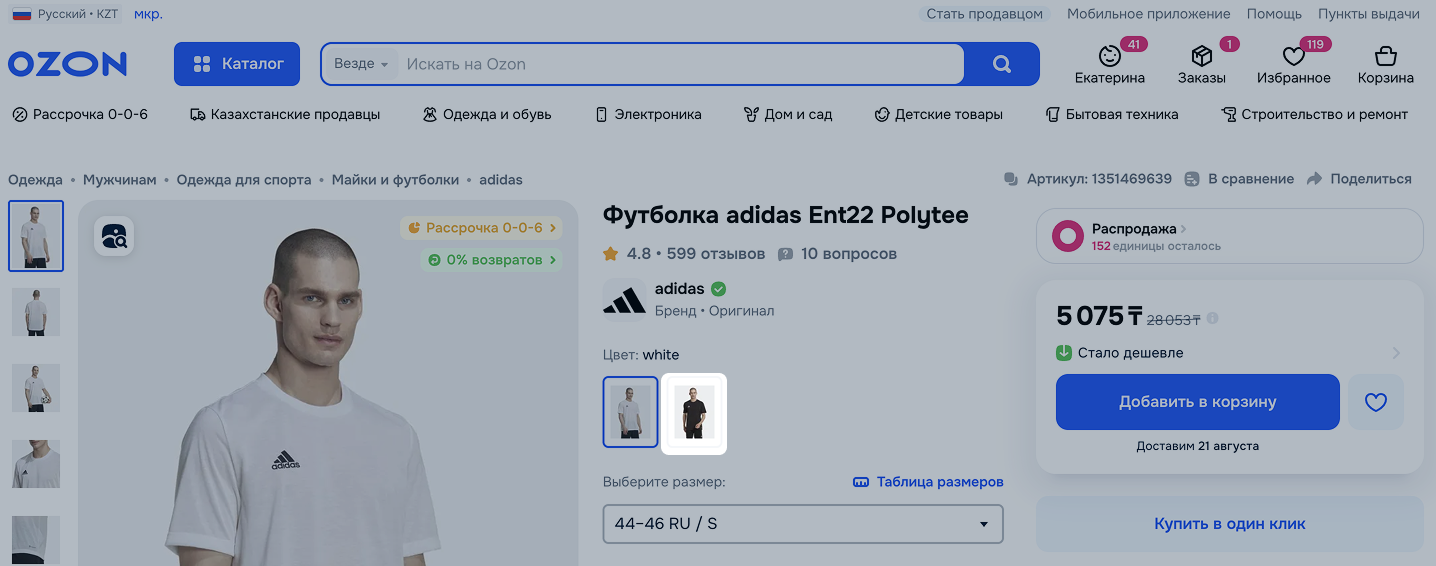Viewport: 1436px width, 566px height.
Task: Go to Мужчинам breadcrumb
Action: [x=120, y=180]
